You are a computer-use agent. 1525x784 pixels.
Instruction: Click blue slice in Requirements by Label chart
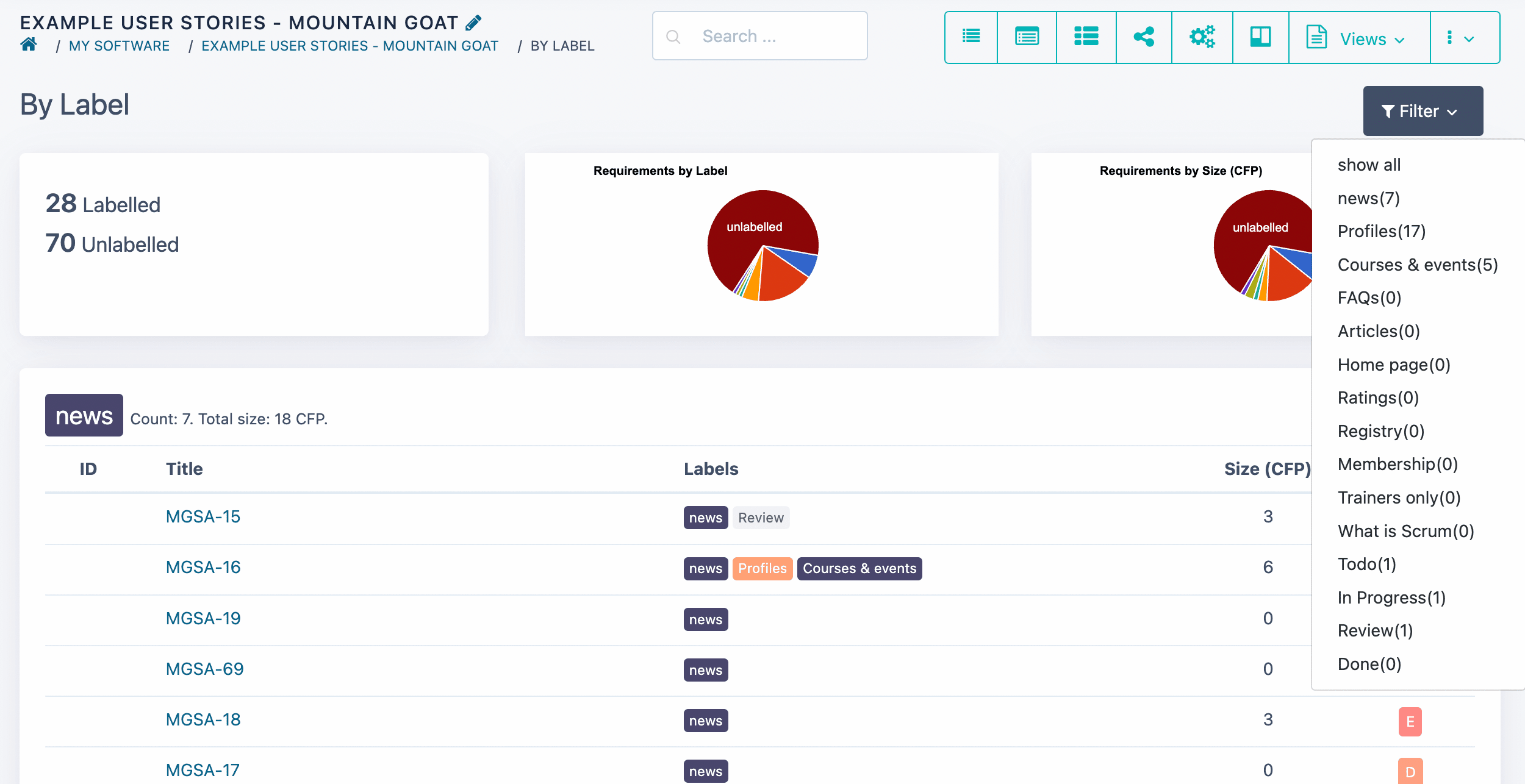point(799,260)
